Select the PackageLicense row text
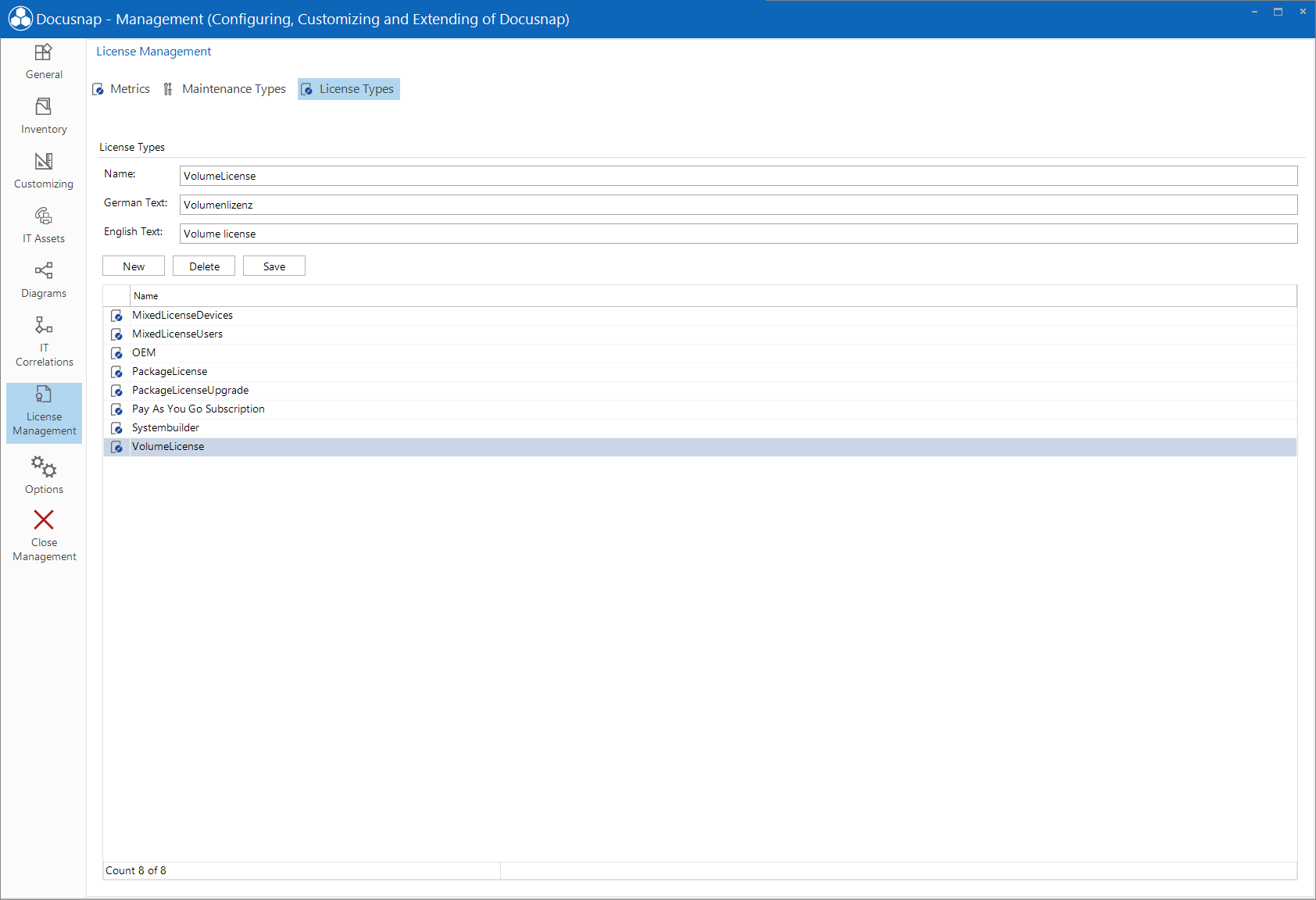 point(170,372)
